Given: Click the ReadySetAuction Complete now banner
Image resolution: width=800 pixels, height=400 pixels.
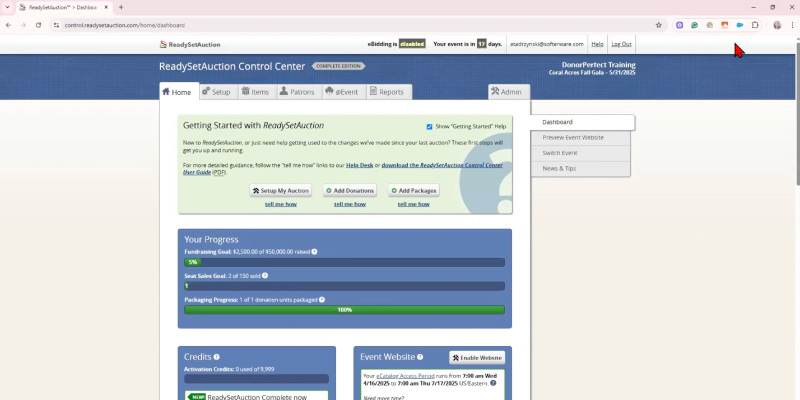Looking at the screenshot, I should click(256, 396).
